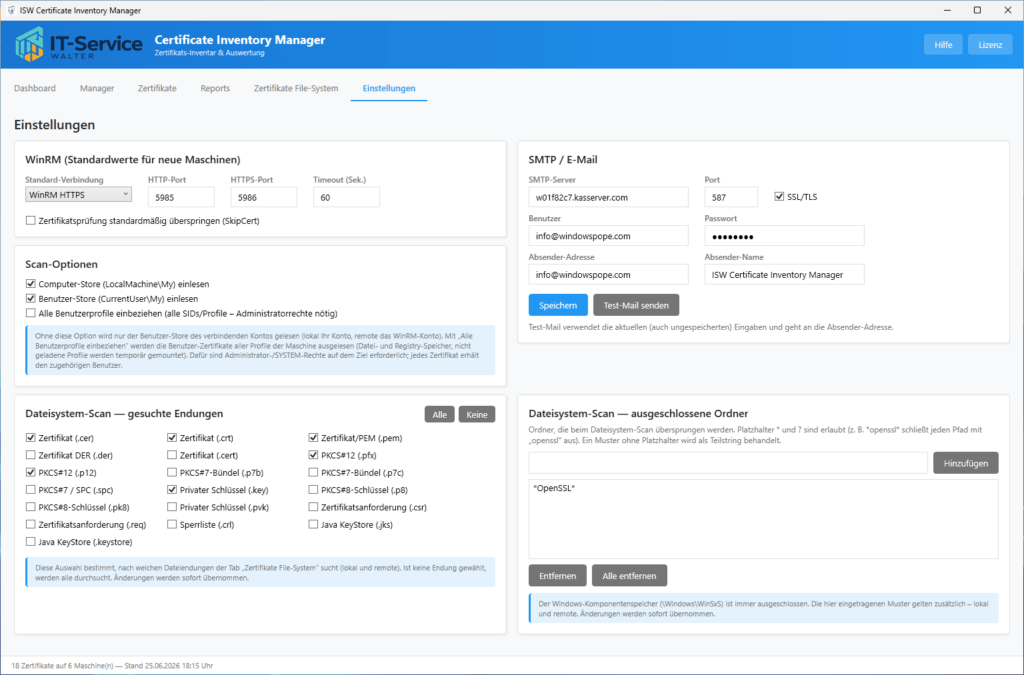Click the Alle entfernen button
The height and width of the screenshot is (675, 1024).
coord(629,576)
